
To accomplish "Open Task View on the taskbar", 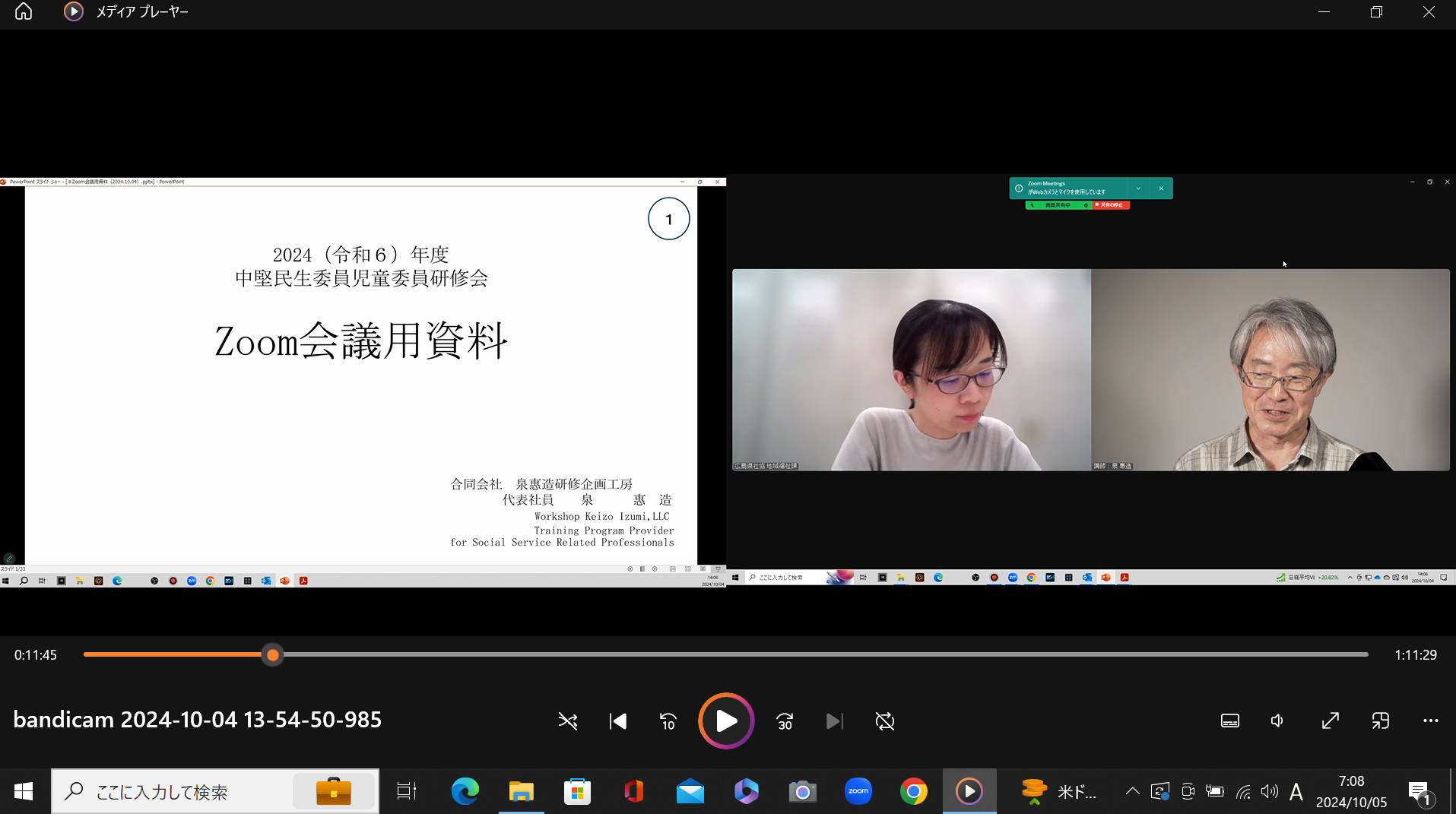I will pos(407,791).
